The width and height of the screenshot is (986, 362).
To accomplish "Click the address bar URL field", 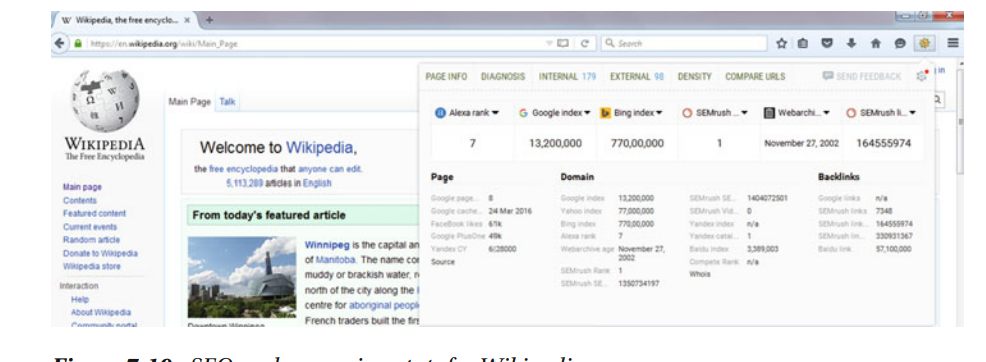I will pos(314,44).
